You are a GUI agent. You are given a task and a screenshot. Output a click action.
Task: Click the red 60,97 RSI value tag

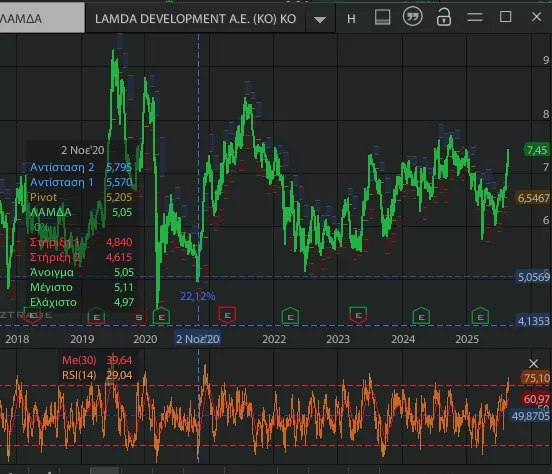tap(536, 399)
